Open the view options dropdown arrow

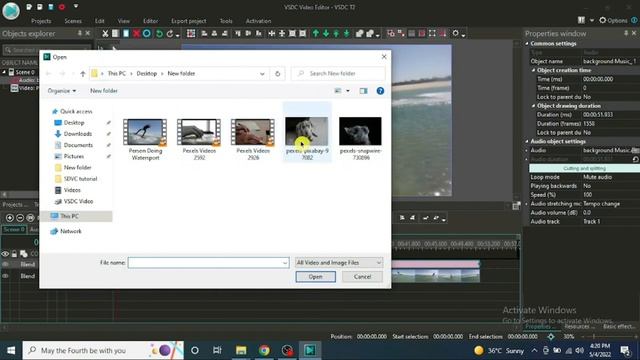pos(348,91)
